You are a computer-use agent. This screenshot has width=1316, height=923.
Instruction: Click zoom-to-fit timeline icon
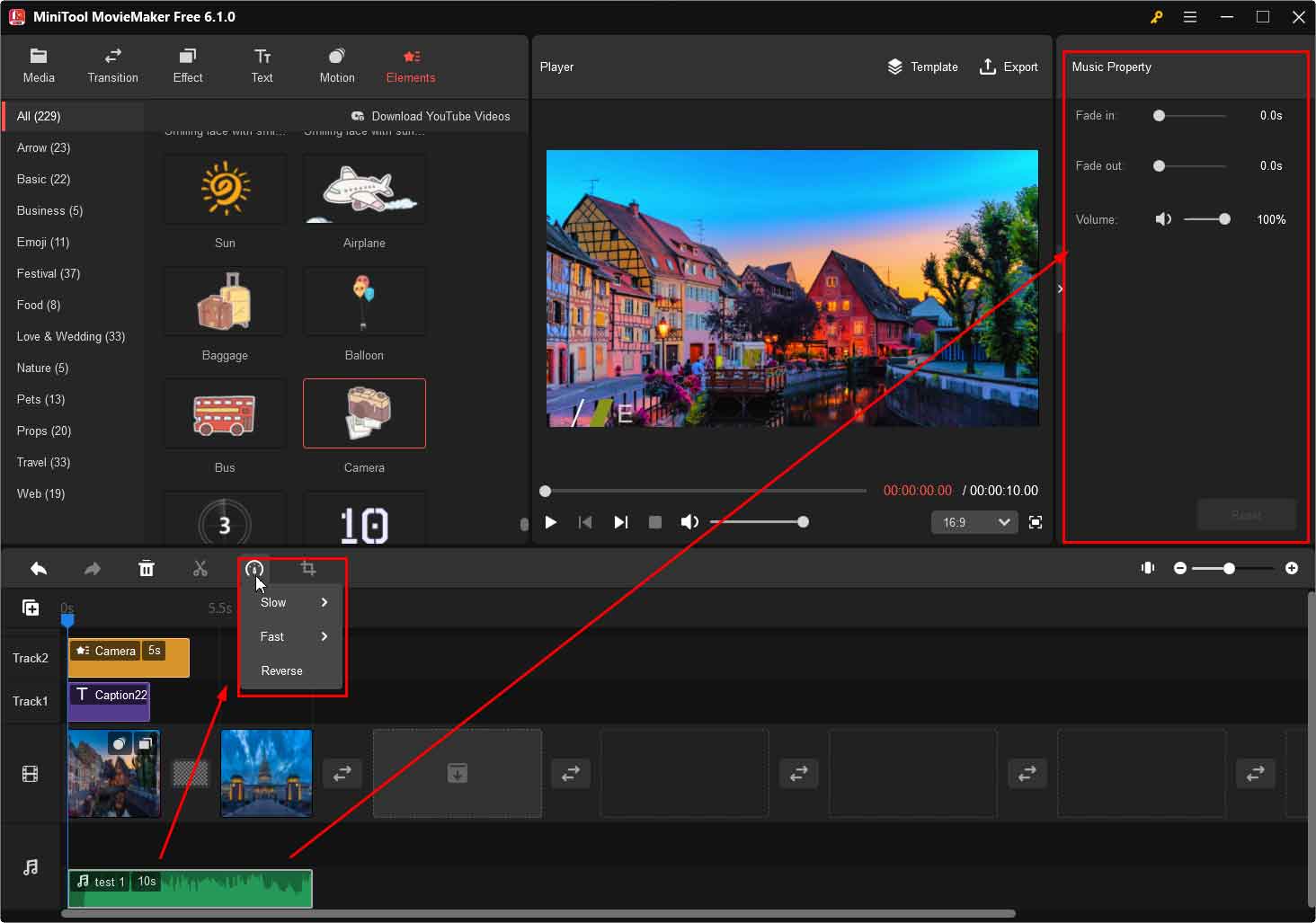1148,568
